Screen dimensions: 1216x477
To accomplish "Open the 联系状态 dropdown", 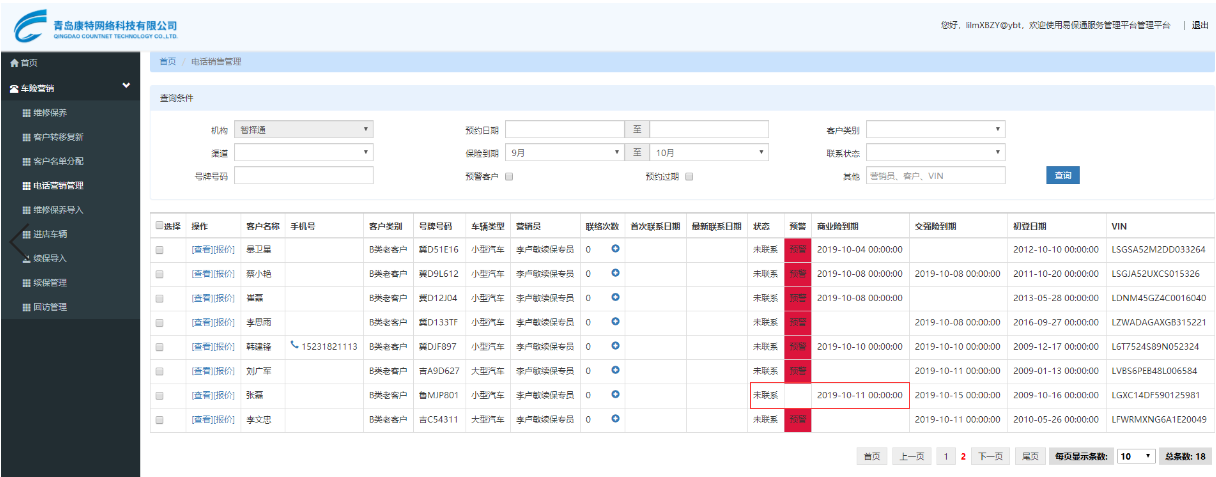I will (x=935, y=152).
